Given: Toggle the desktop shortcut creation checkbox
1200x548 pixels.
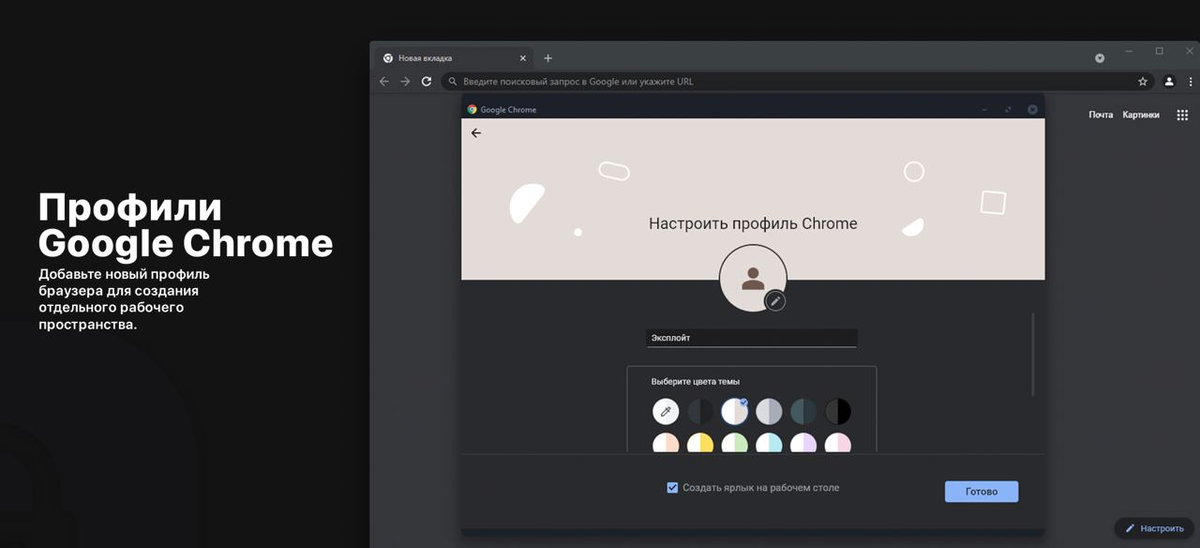Looking at the screenshot, I should (x=673, y=488).
